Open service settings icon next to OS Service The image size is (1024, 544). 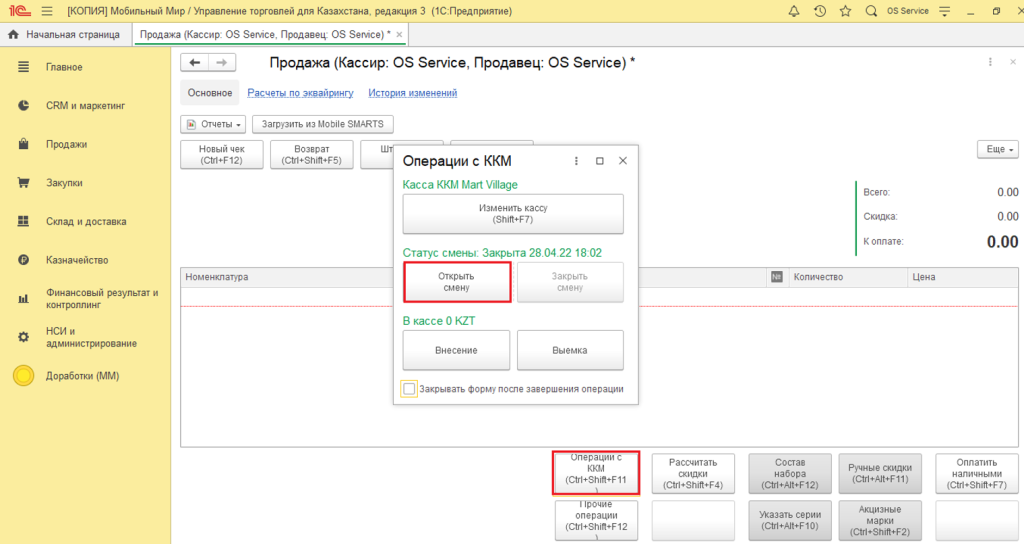pos(944,11)
